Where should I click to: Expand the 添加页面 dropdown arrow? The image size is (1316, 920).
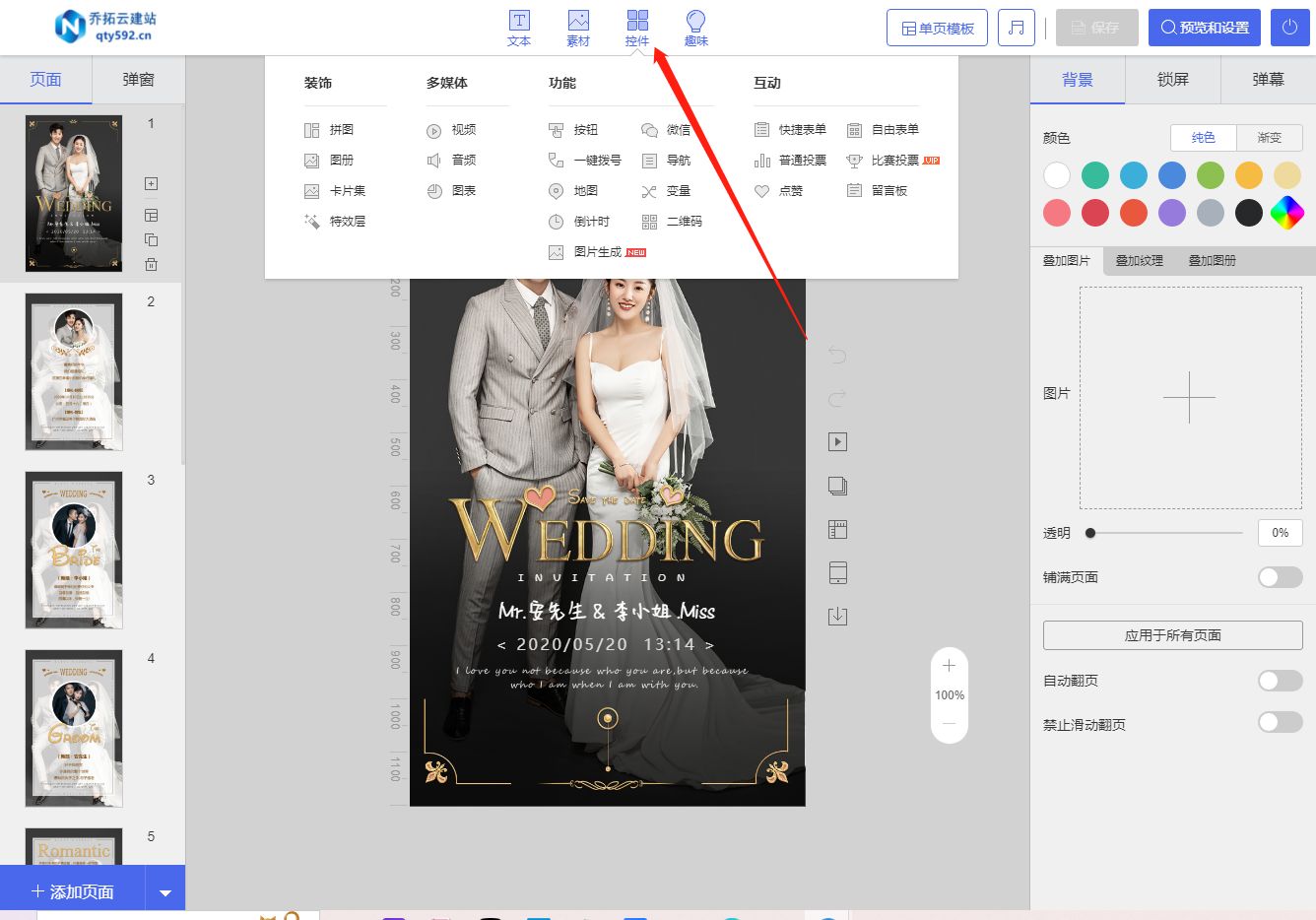point(165,888)
